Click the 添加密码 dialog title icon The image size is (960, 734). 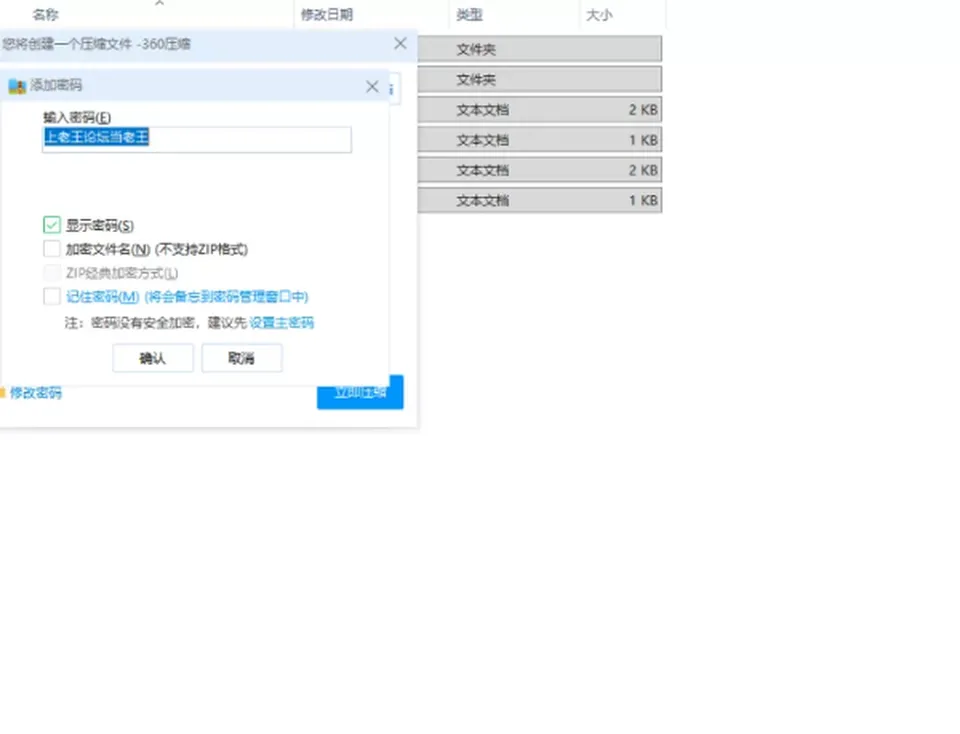(x=17, y=86)
